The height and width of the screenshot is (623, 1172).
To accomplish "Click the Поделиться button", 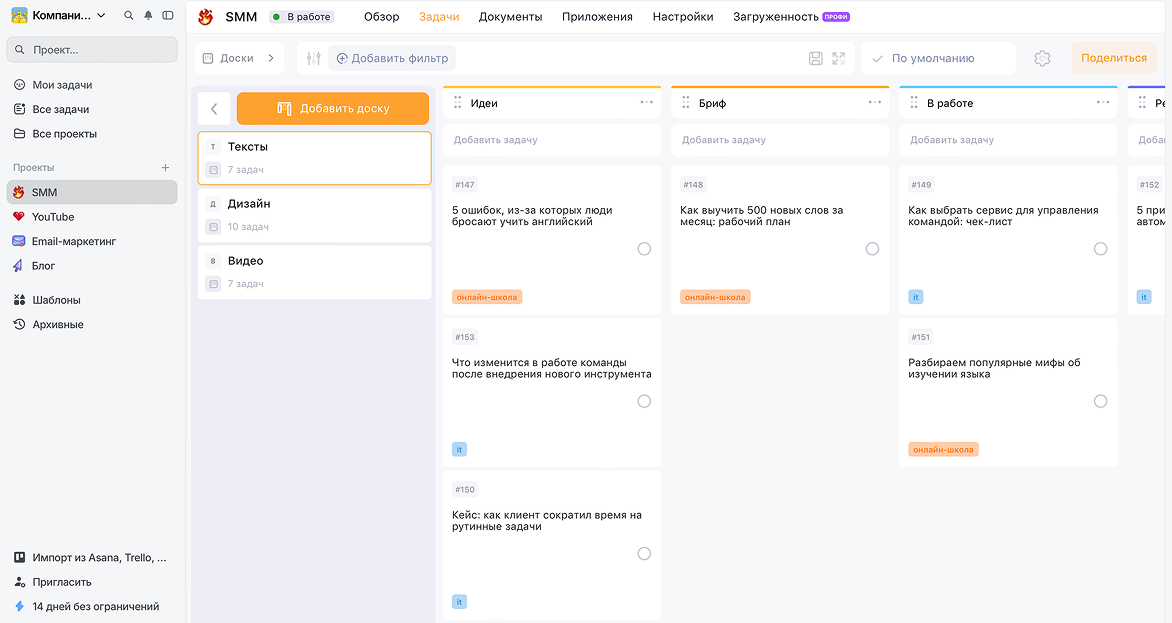I will coord(1114,58).
